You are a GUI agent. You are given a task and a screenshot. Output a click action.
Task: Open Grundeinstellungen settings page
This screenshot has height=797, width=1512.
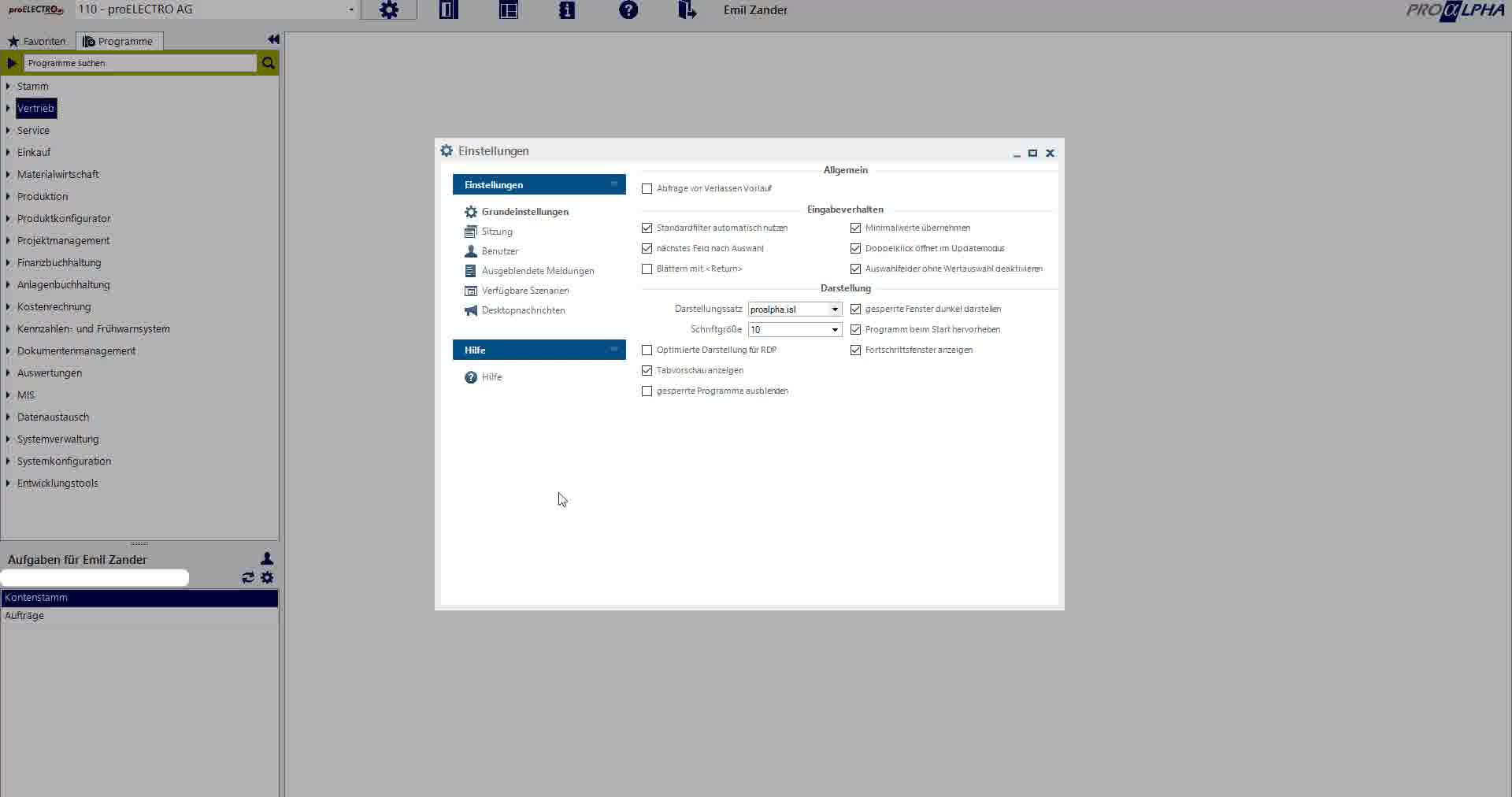[x=525, y=212]
